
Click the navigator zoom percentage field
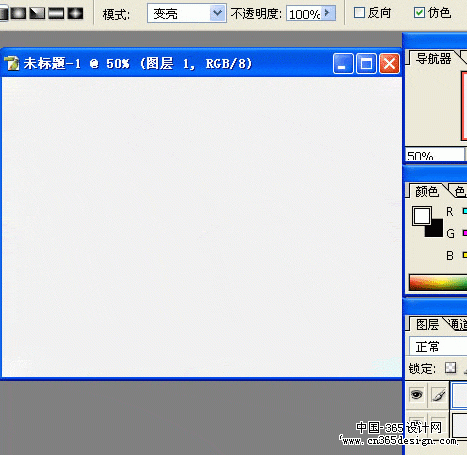pos(435,155)
